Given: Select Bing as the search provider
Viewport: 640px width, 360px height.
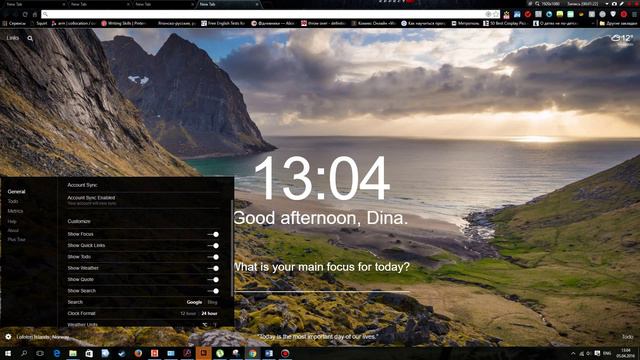Looking at the screenshot, I should coord(212,302).
